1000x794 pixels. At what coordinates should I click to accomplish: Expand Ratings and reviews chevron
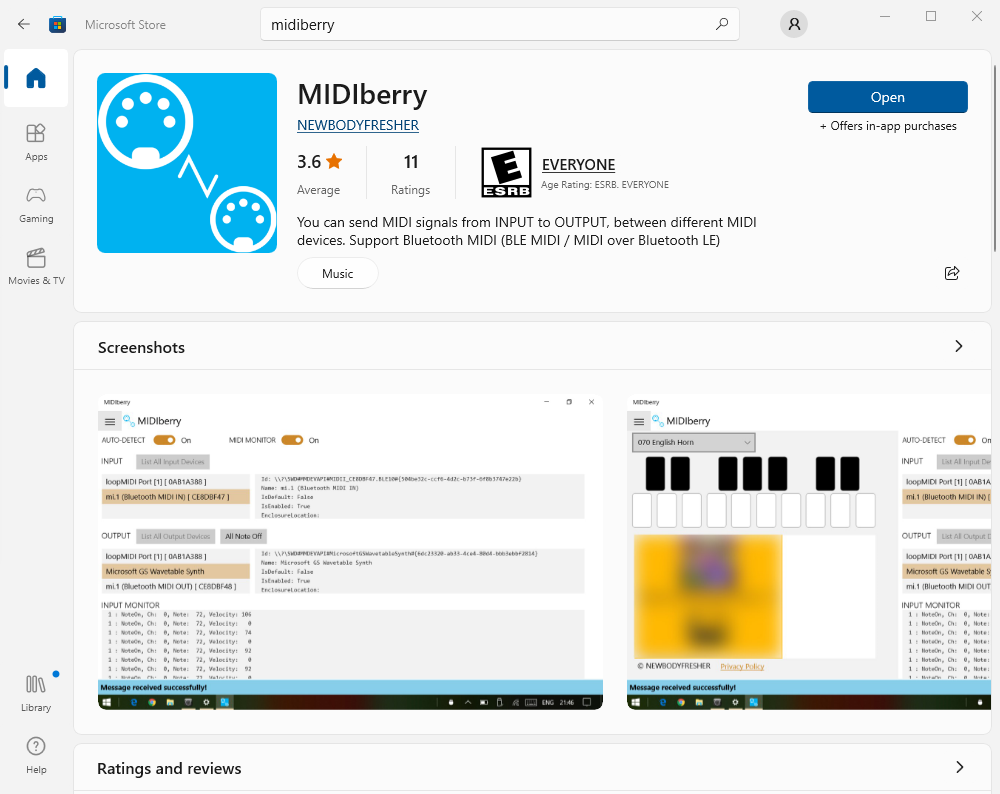point(958,767)
